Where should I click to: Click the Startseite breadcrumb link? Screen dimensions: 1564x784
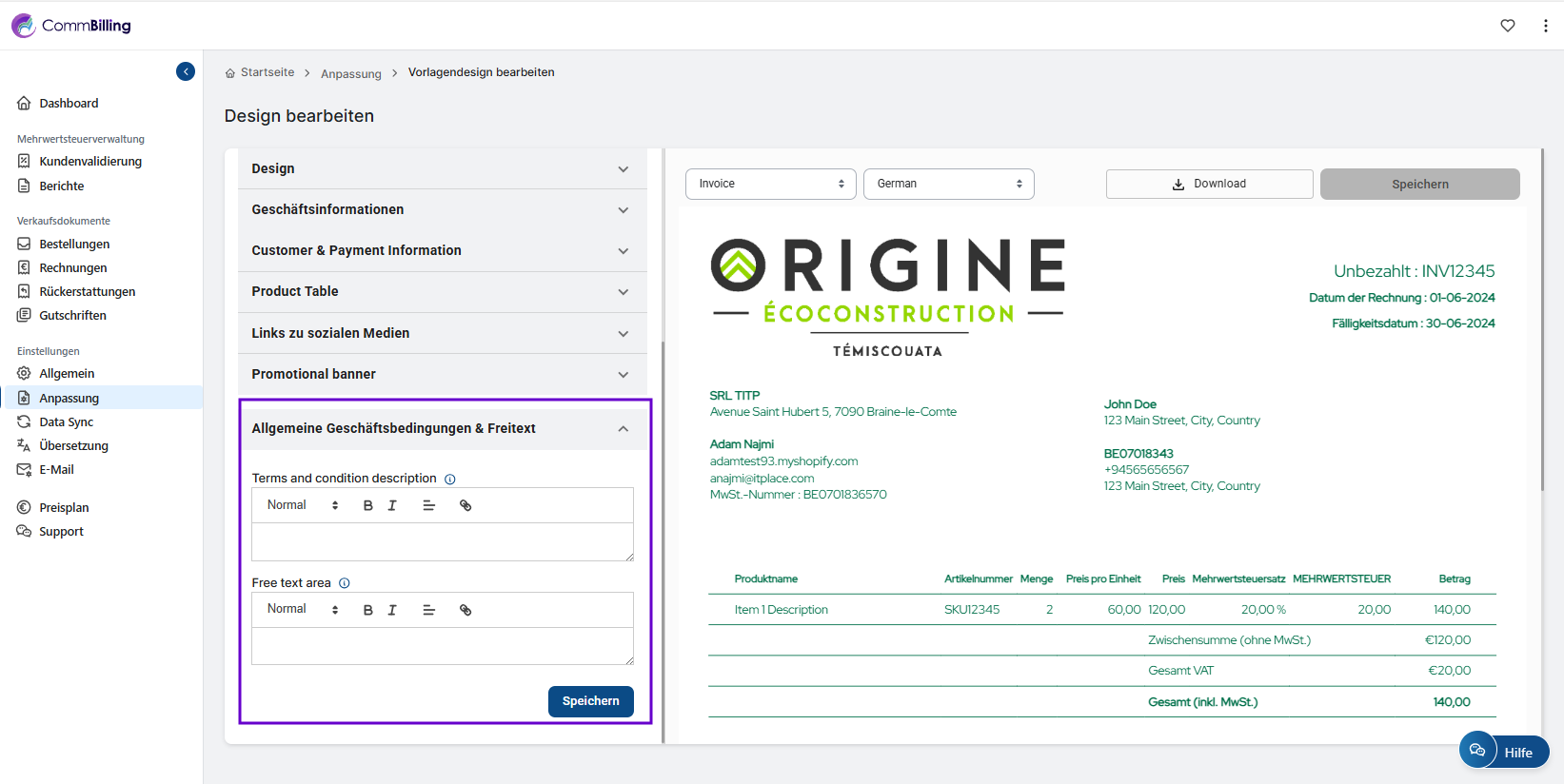click(x=267, y=72)
